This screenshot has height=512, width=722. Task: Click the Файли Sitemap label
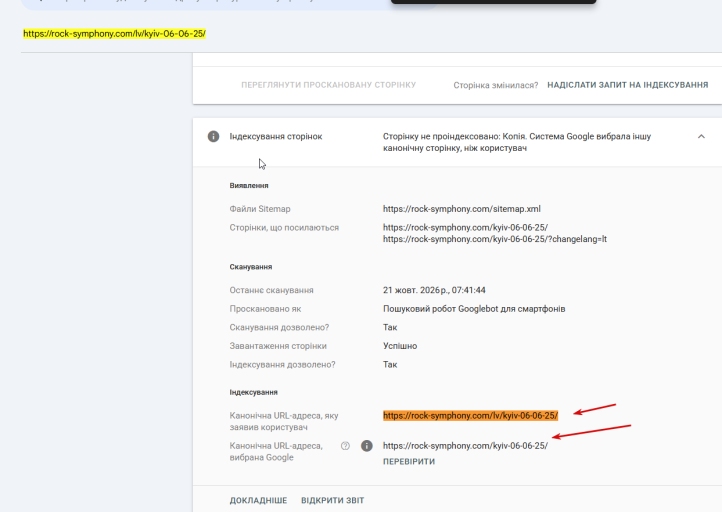pos(260,209)
